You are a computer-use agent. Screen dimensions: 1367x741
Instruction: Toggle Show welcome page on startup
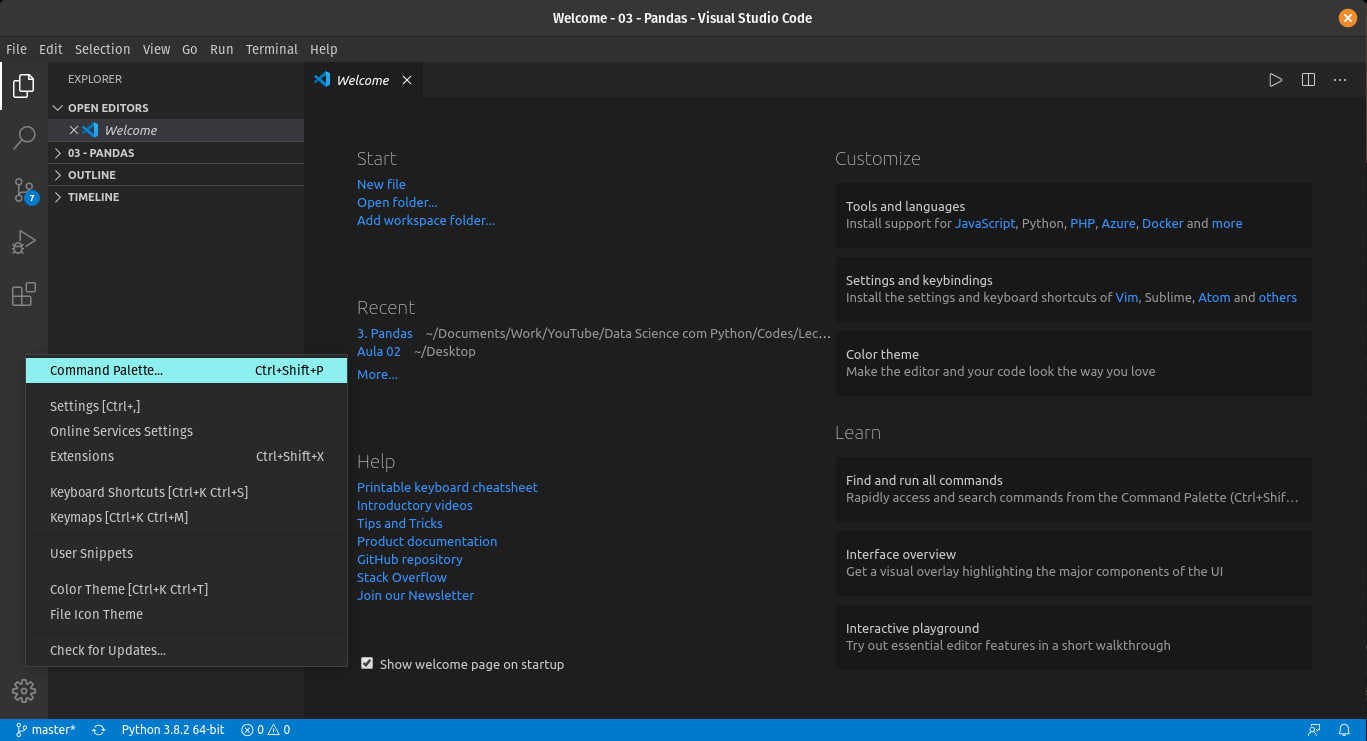point(367,663)
